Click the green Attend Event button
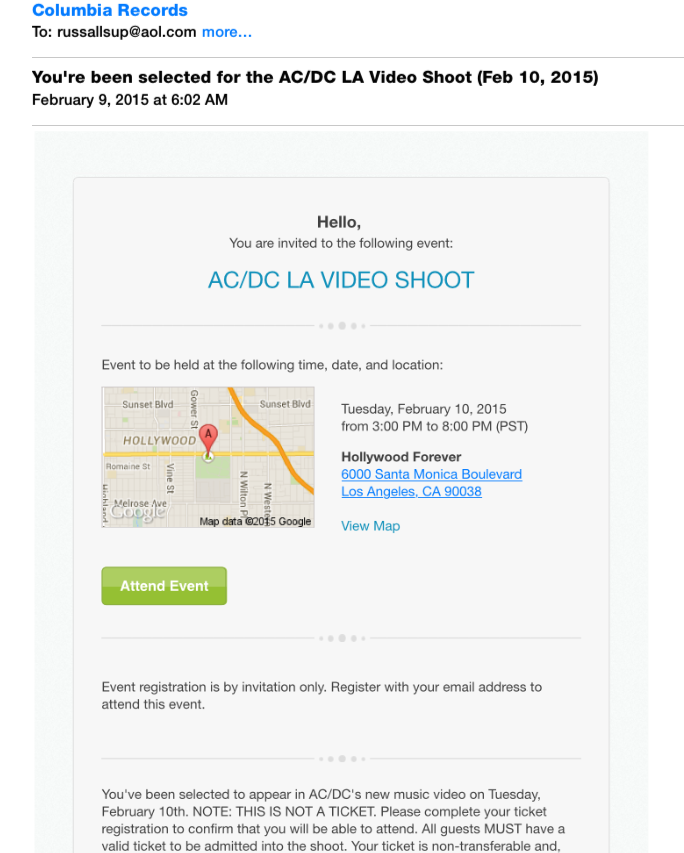Screen dimensions: 684x853 point(164,586)
